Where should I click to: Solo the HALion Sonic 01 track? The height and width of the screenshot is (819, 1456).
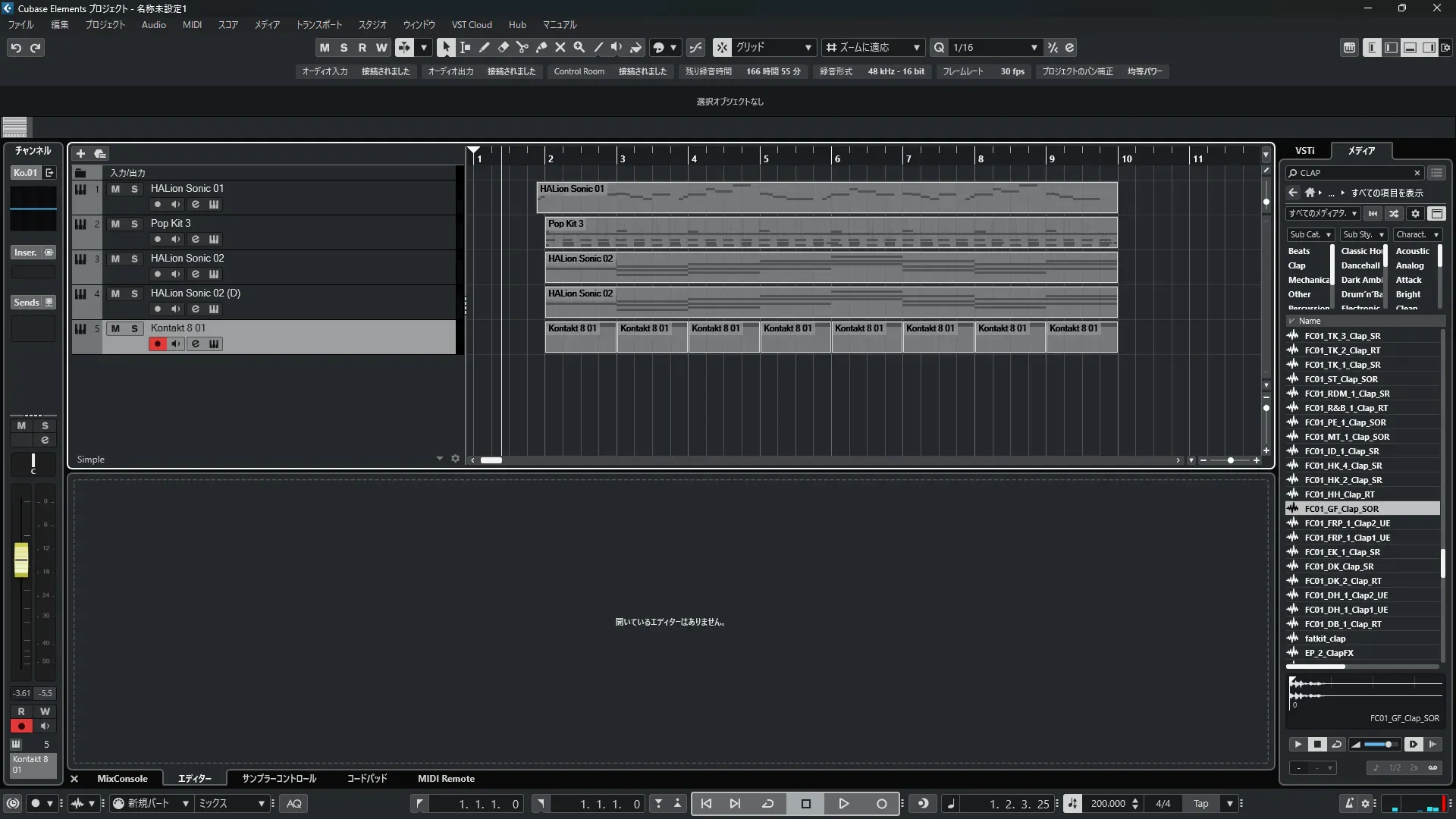[x=134, y=189]
